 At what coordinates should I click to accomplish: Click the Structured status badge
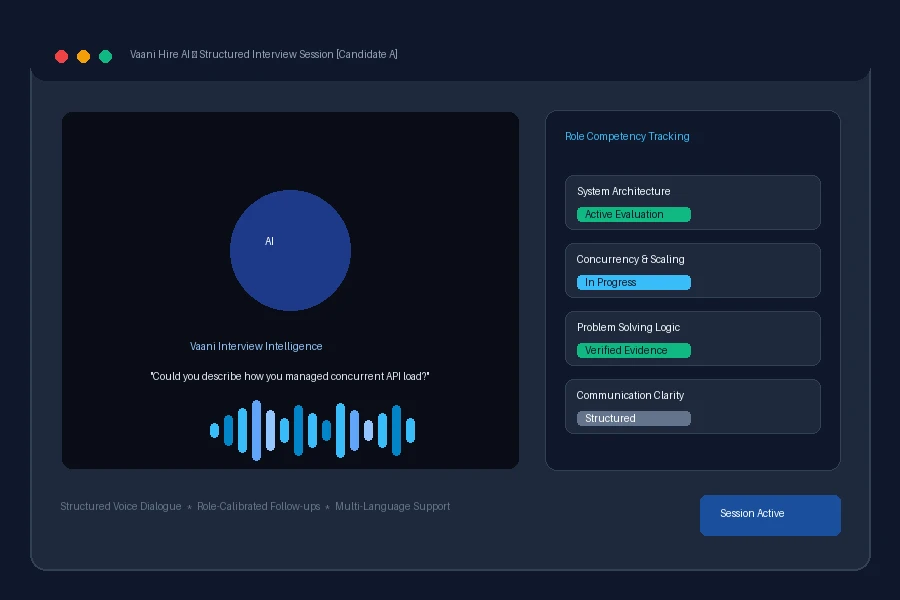(634, 418)
